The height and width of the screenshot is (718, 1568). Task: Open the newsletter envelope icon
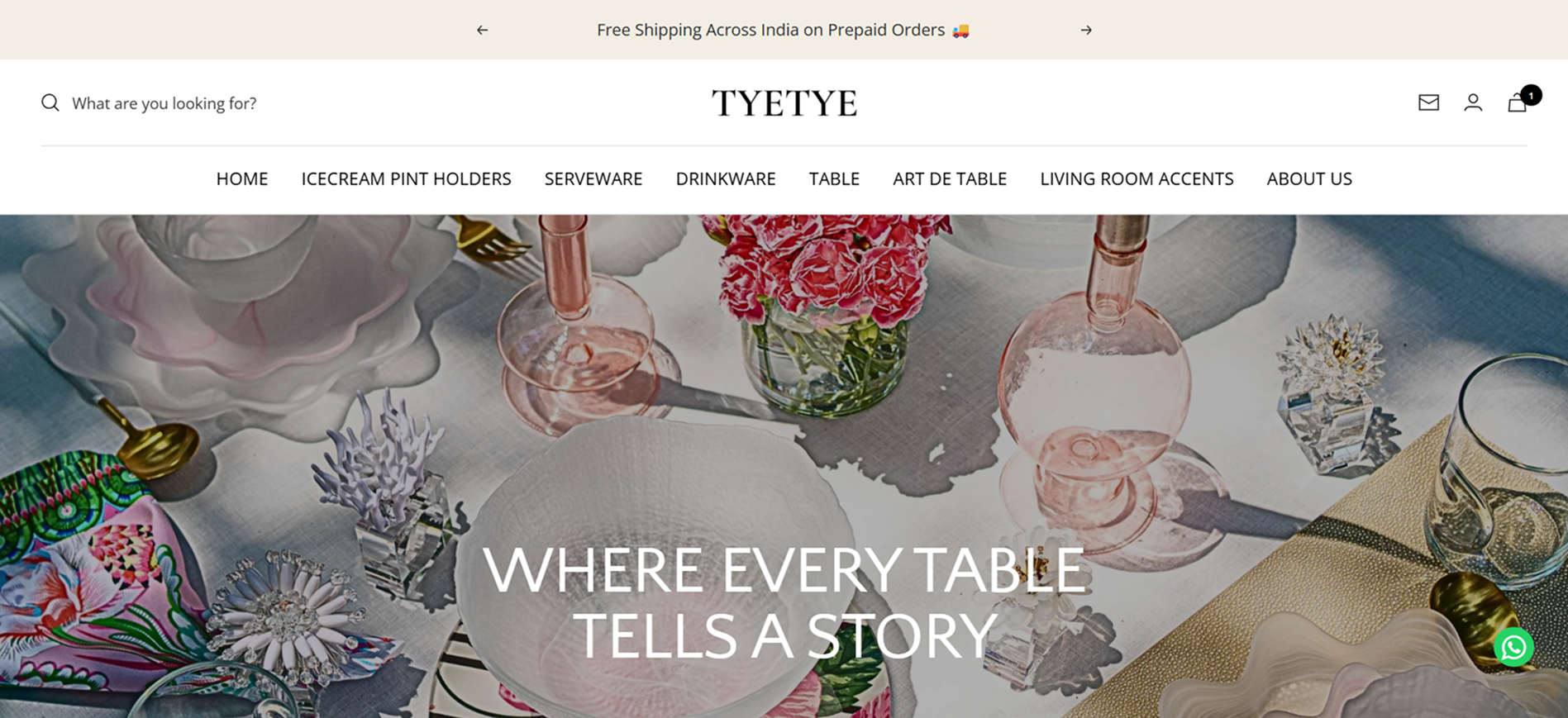tap(1428, 102)
